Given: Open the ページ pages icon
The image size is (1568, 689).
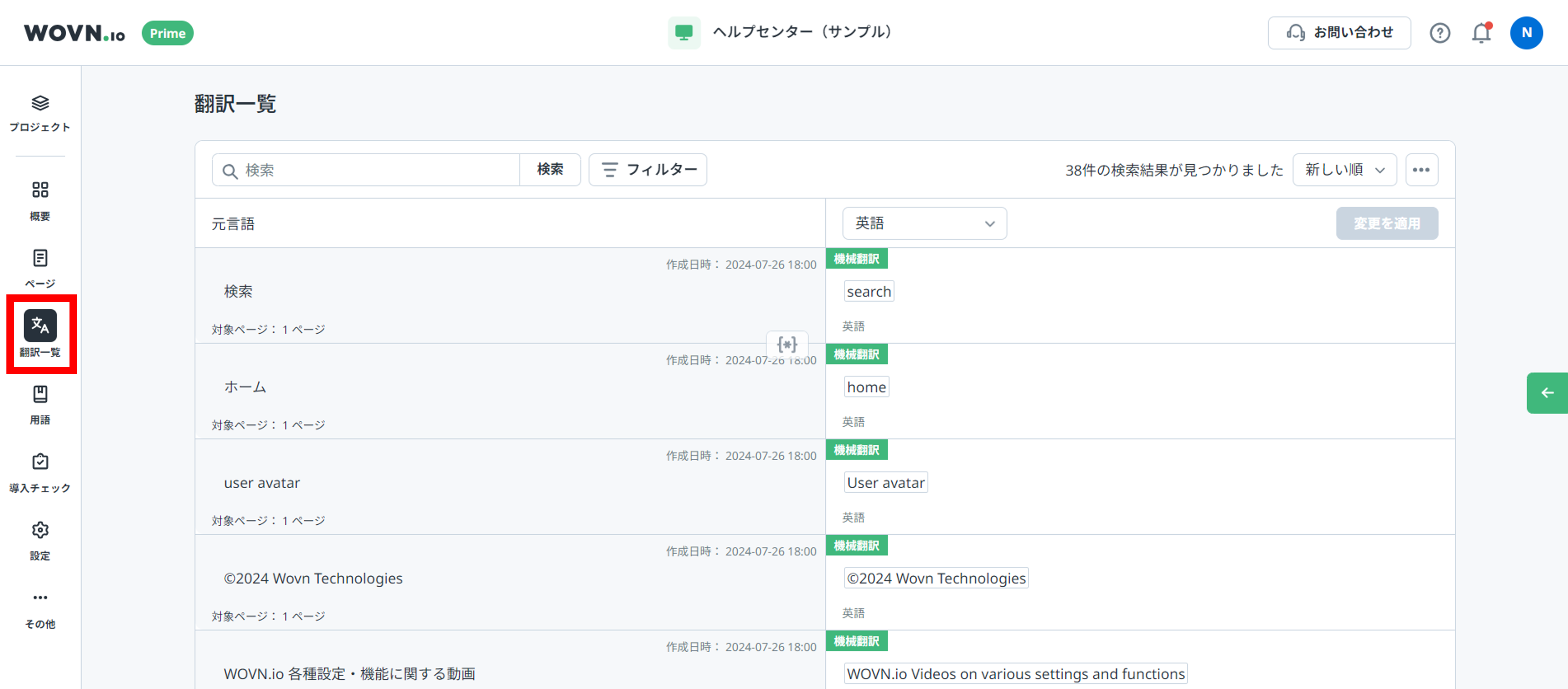Looking at the screenshot, I should point(40,258).
